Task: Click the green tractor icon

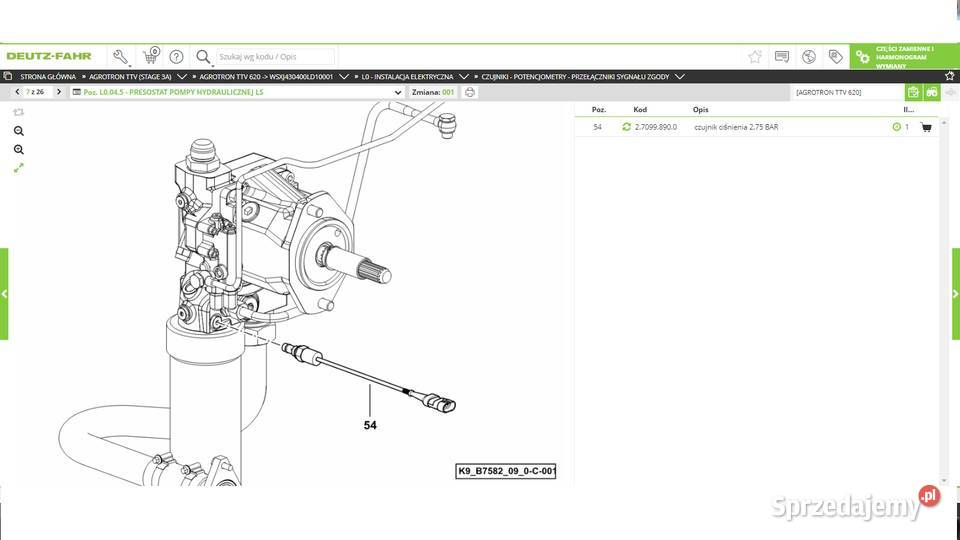Action: tap(932, 92)
